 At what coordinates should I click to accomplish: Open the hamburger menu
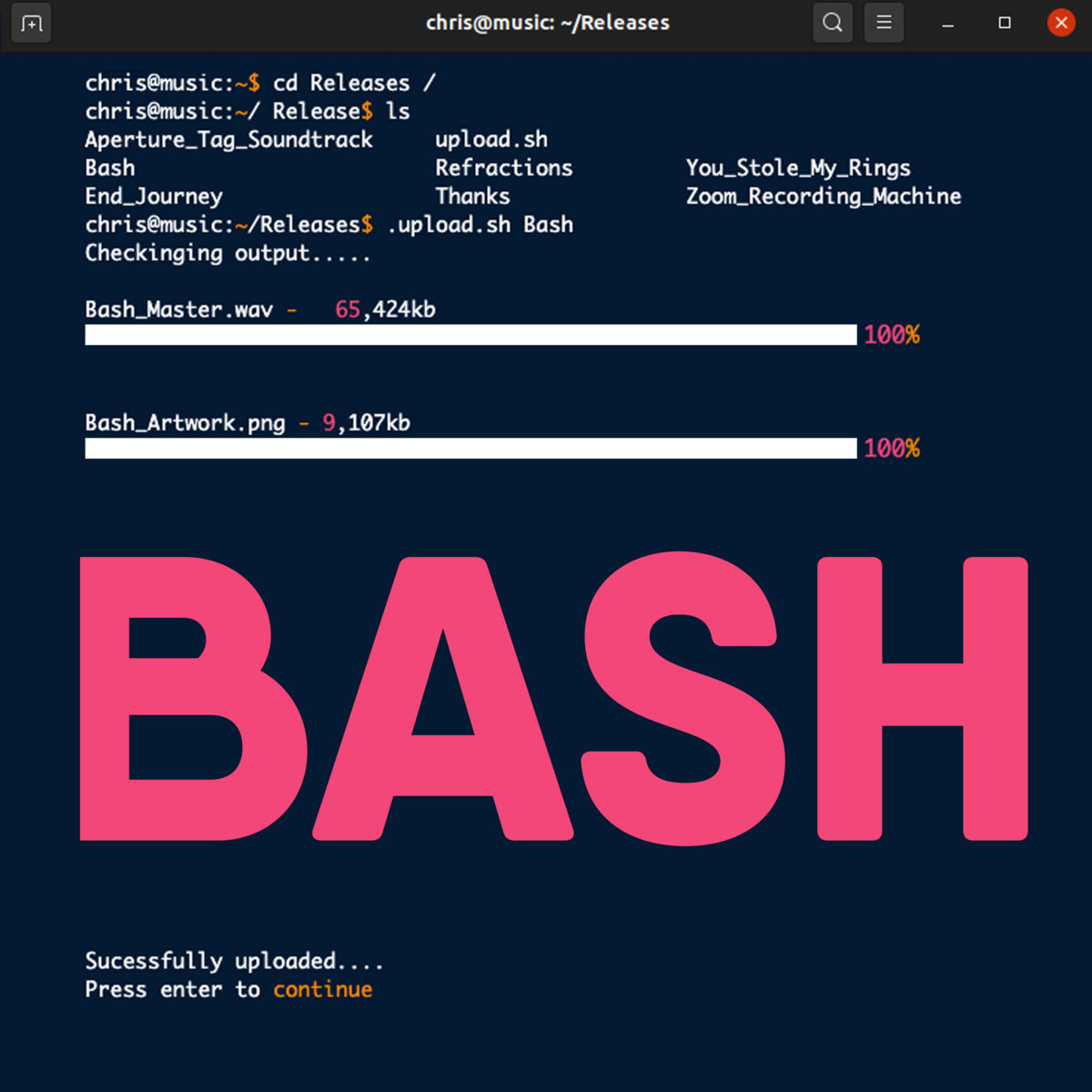click(x=884, y=23)
